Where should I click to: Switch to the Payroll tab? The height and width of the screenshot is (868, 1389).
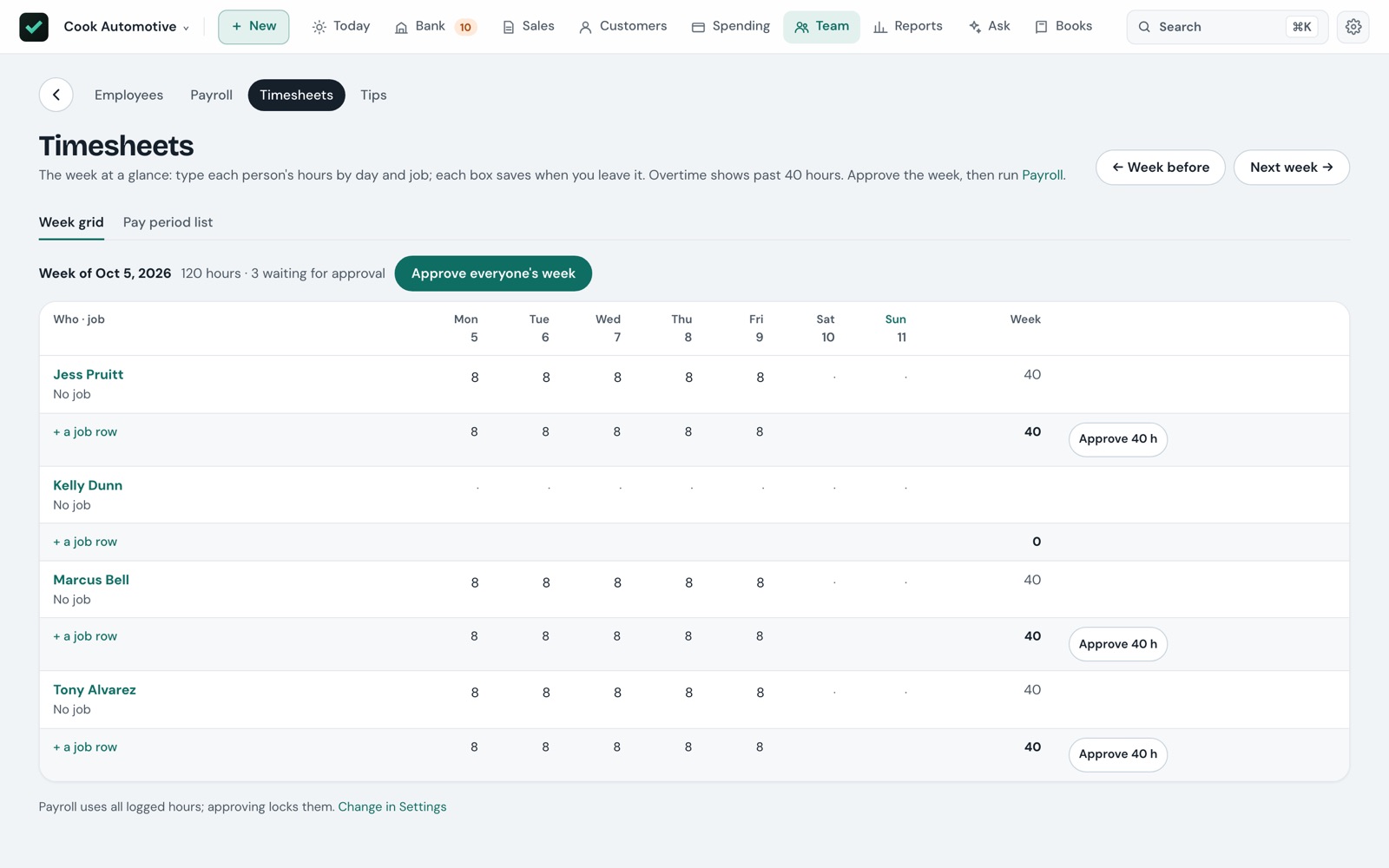click(x=211, y=95)
